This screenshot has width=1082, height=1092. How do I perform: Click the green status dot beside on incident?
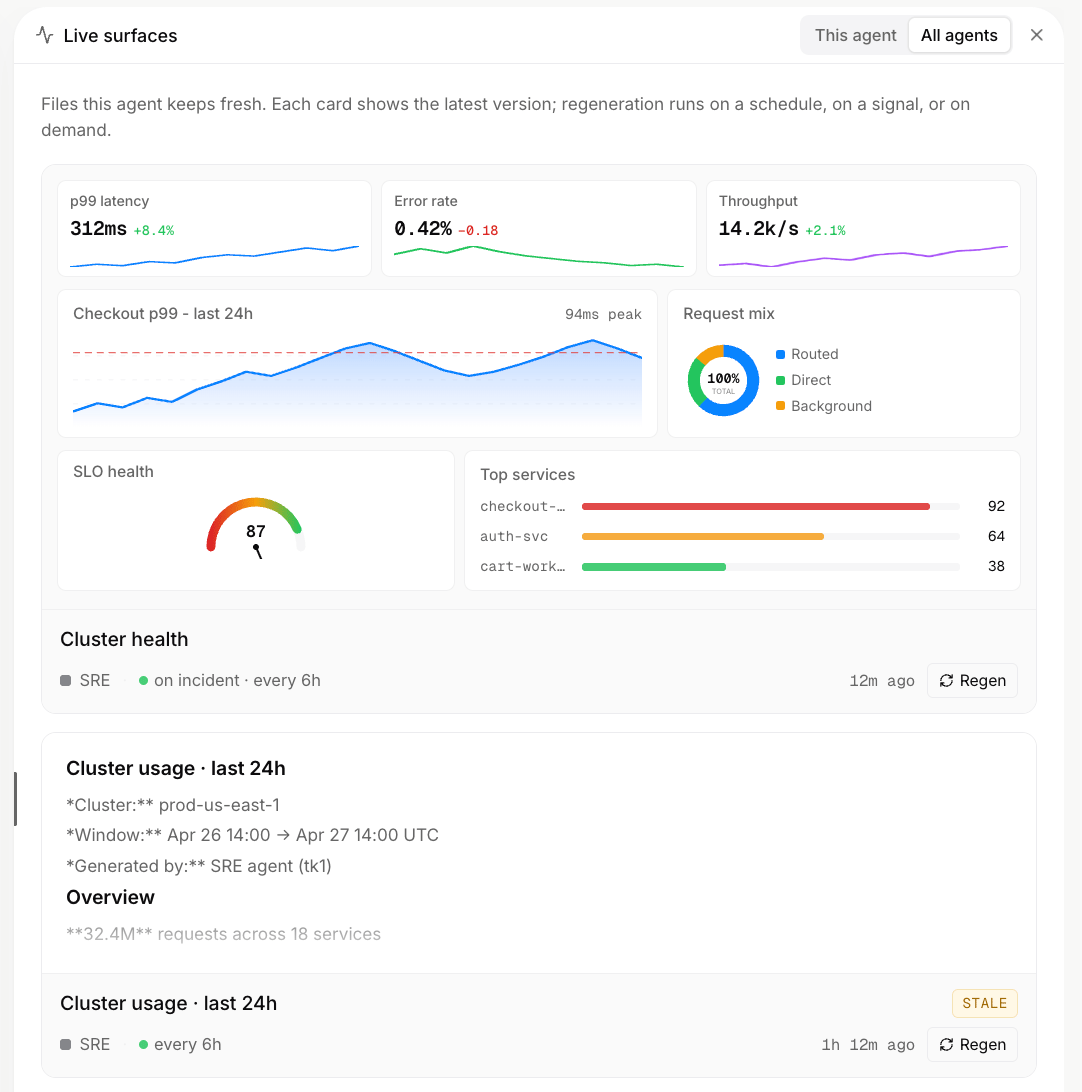pyautogui.click(x=143, y=680)
